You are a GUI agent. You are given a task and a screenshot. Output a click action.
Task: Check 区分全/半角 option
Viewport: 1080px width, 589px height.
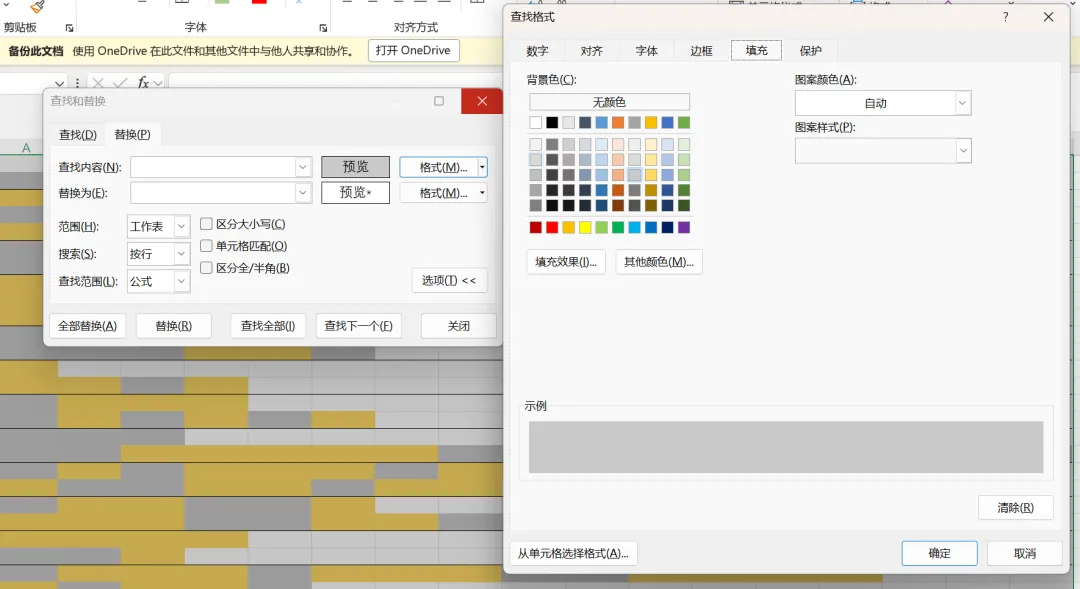point(206,268)
